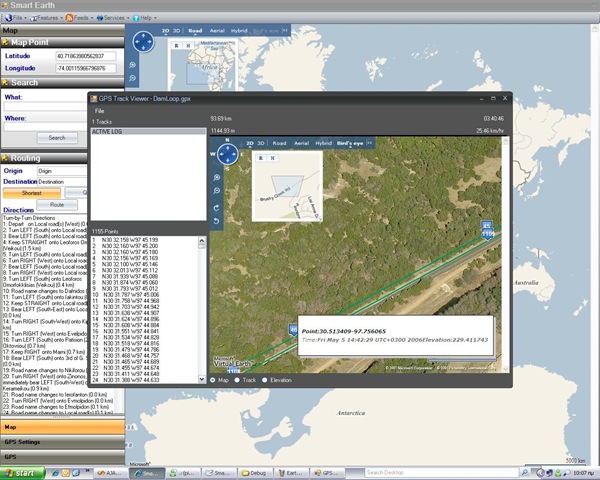Select Road style in track viewer
This screenshot has height=480, width=600.
point(279,143)
